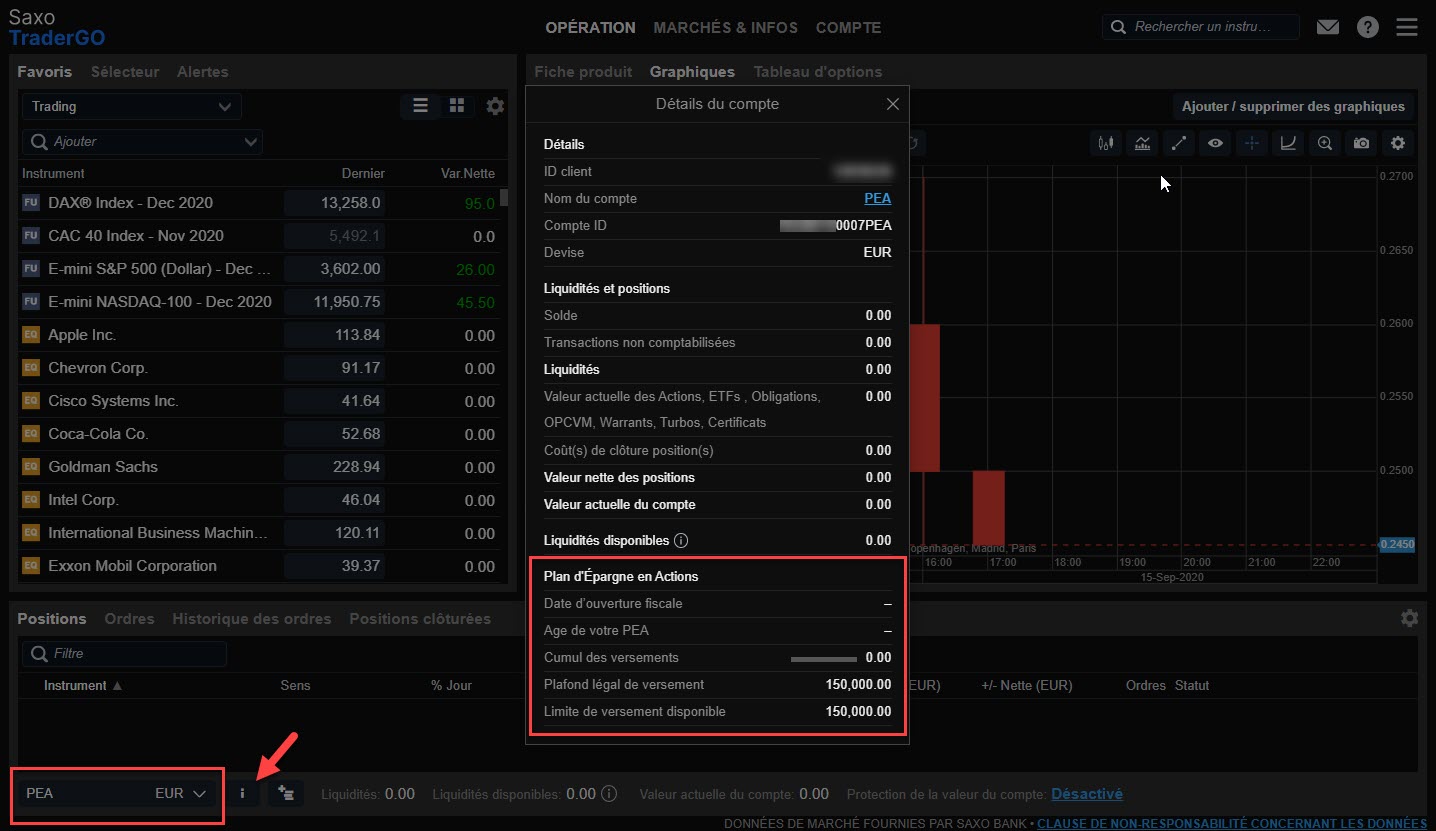The width and height of the screenshot is (1436, 831).
Task: Open the OPÉRATION menu
Action: (590, 28)
